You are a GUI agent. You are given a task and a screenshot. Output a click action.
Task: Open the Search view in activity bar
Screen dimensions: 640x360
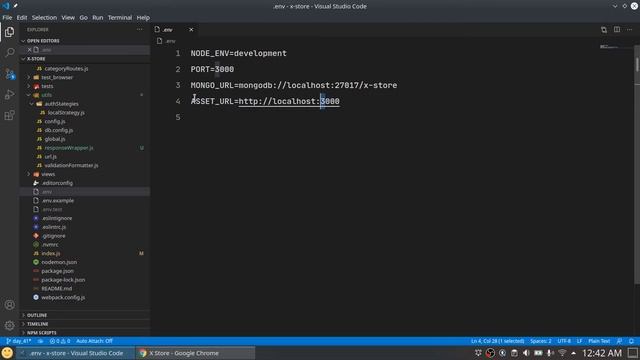click(x=9, y=53)
